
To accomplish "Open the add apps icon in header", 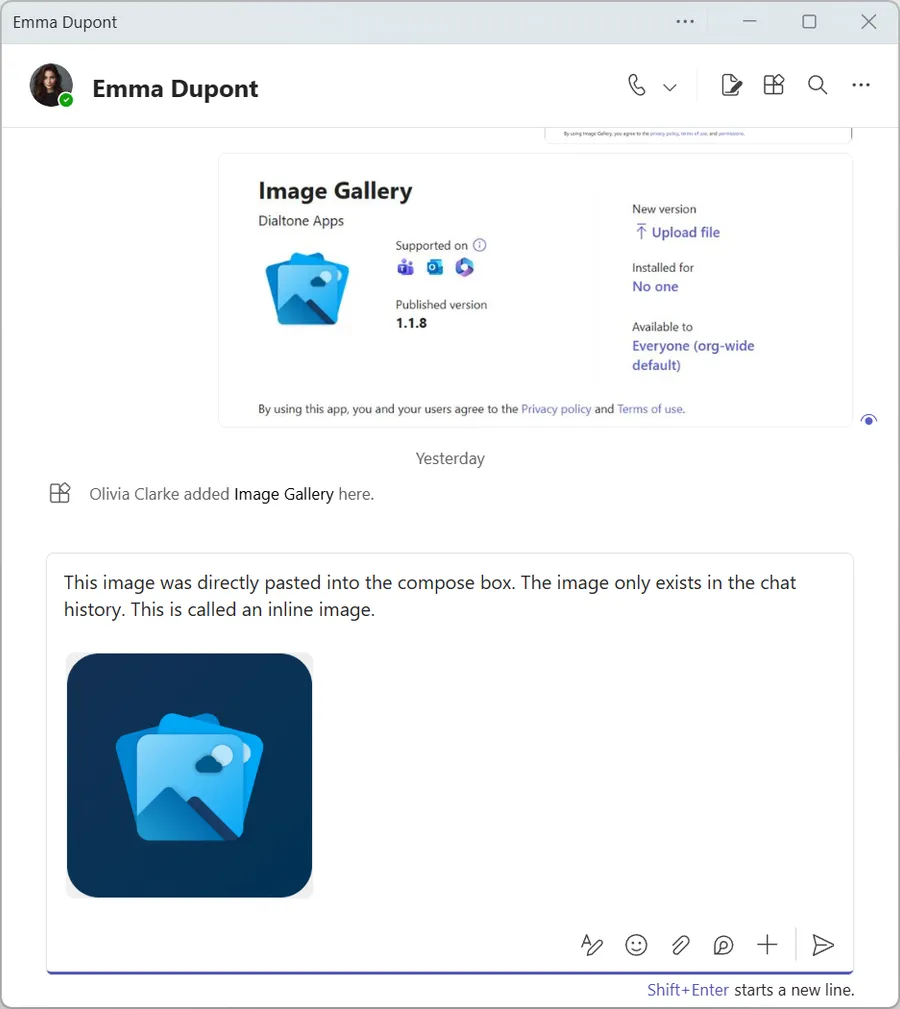I will [774, 85].
